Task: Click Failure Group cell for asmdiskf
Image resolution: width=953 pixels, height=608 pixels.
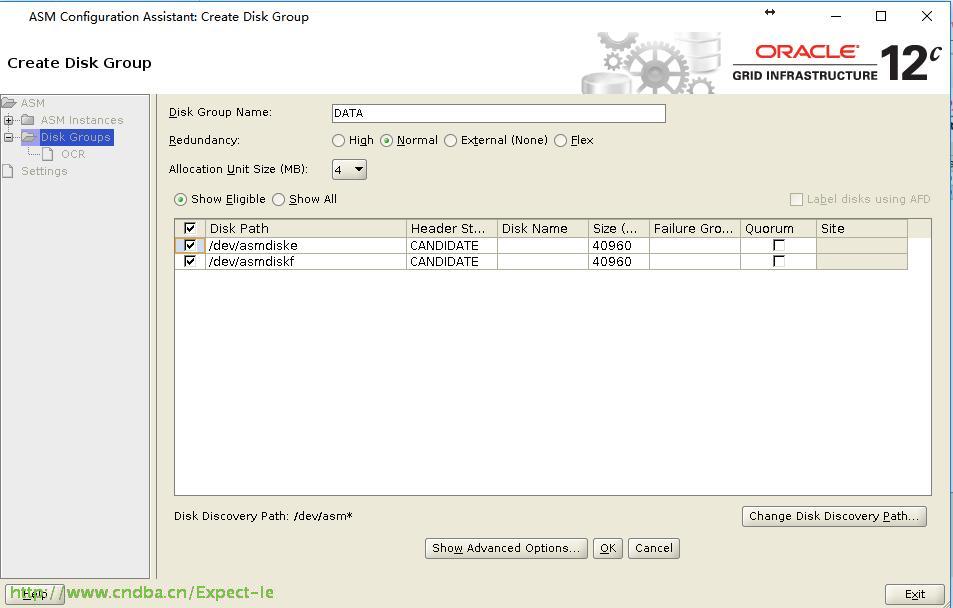Action: tap(695, 261)
